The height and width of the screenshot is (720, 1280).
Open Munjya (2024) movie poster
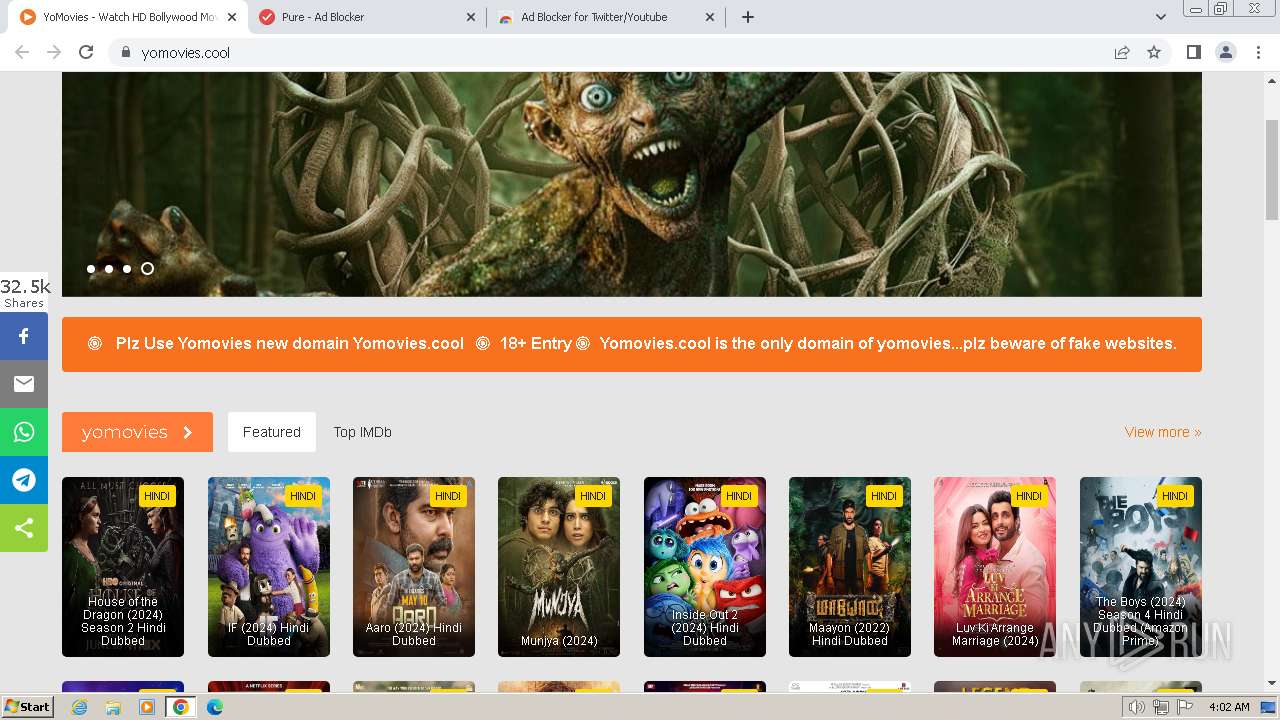[x=559, y=567]
